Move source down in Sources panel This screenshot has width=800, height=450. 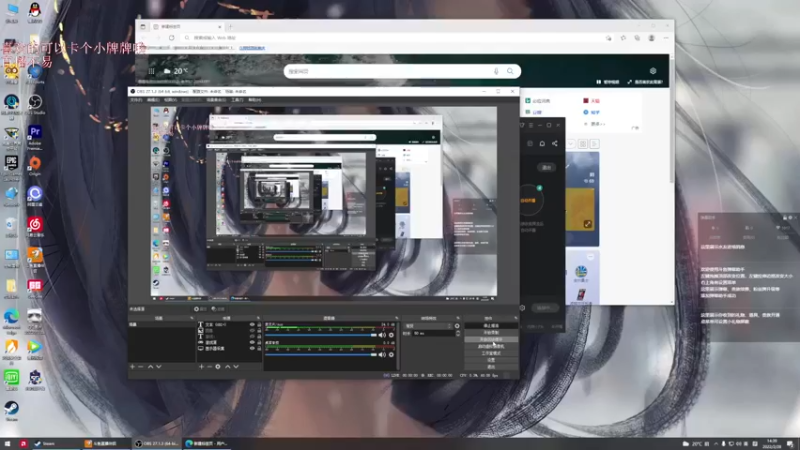point(236,367)
